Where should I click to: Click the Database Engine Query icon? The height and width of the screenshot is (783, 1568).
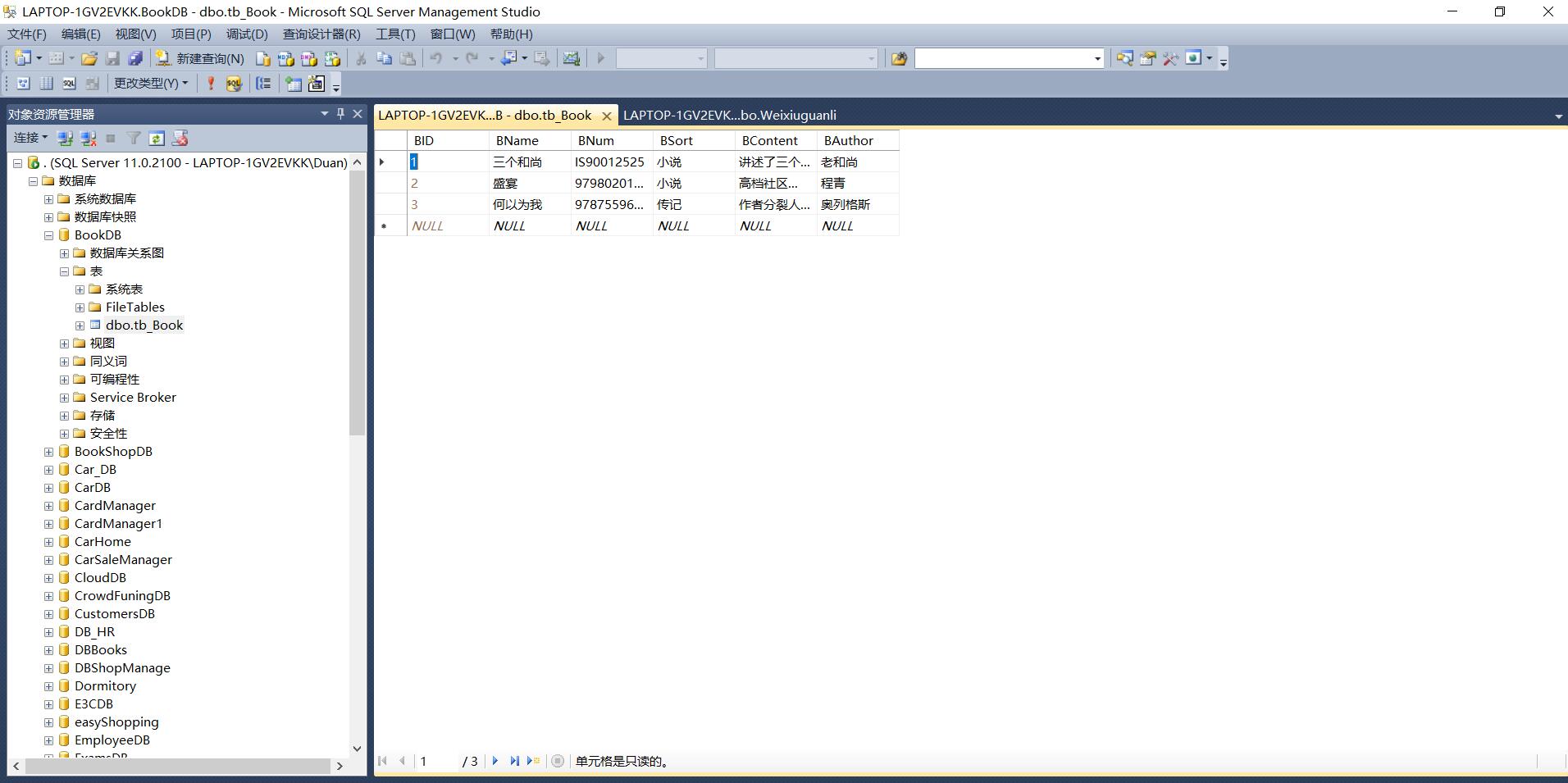point(262,58)
